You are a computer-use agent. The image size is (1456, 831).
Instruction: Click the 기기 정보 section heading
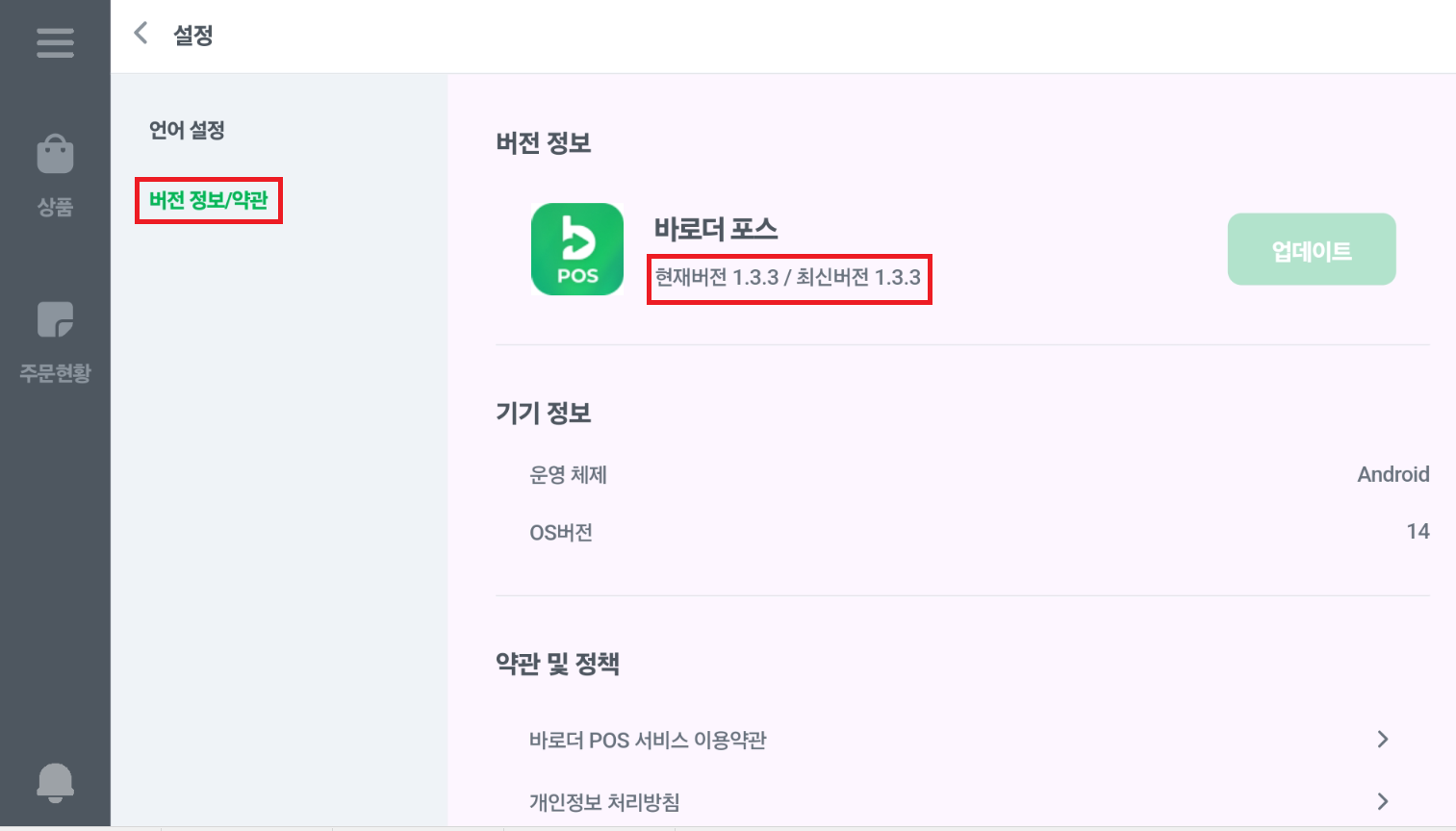(543, 414)
